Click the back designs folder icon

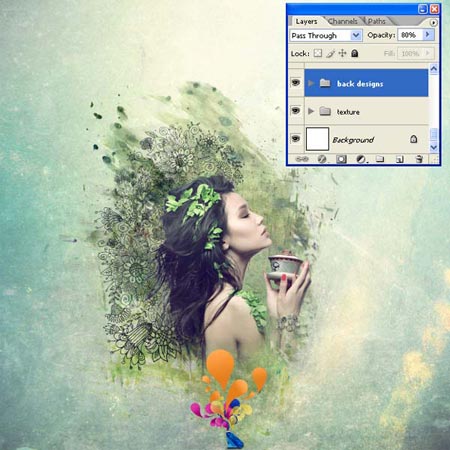click(325, 83)
